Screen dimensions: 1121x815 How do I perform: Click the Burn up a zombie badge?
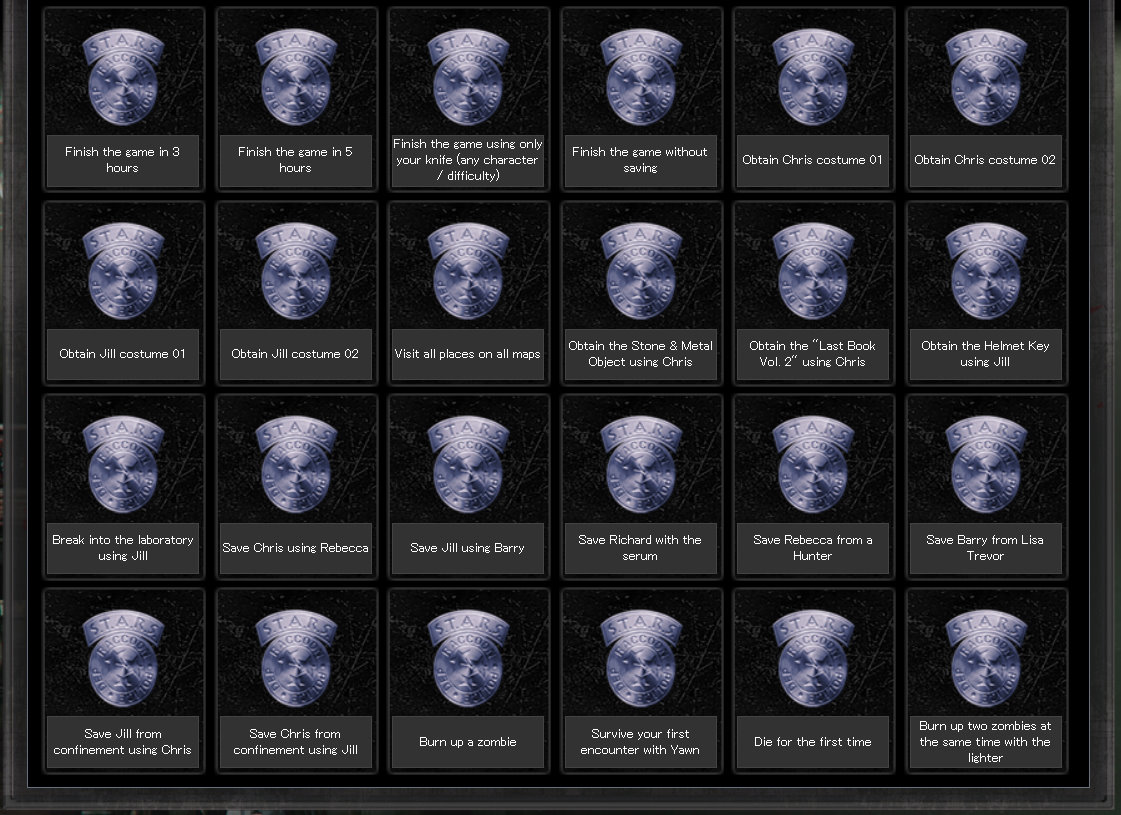tap(468, 659)
